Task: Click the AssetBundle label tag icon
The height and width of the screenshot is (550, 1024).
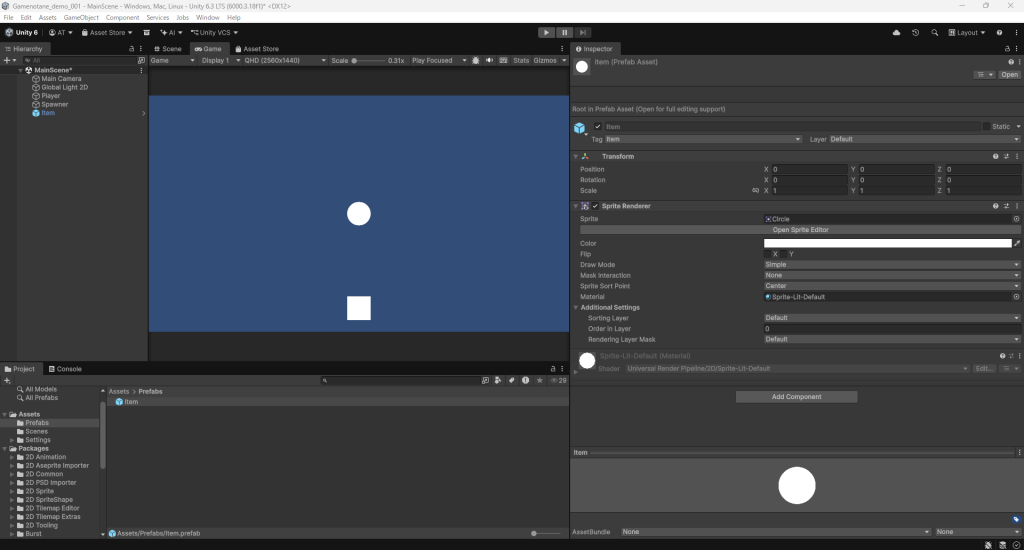Action: [x=1016, y=519]
